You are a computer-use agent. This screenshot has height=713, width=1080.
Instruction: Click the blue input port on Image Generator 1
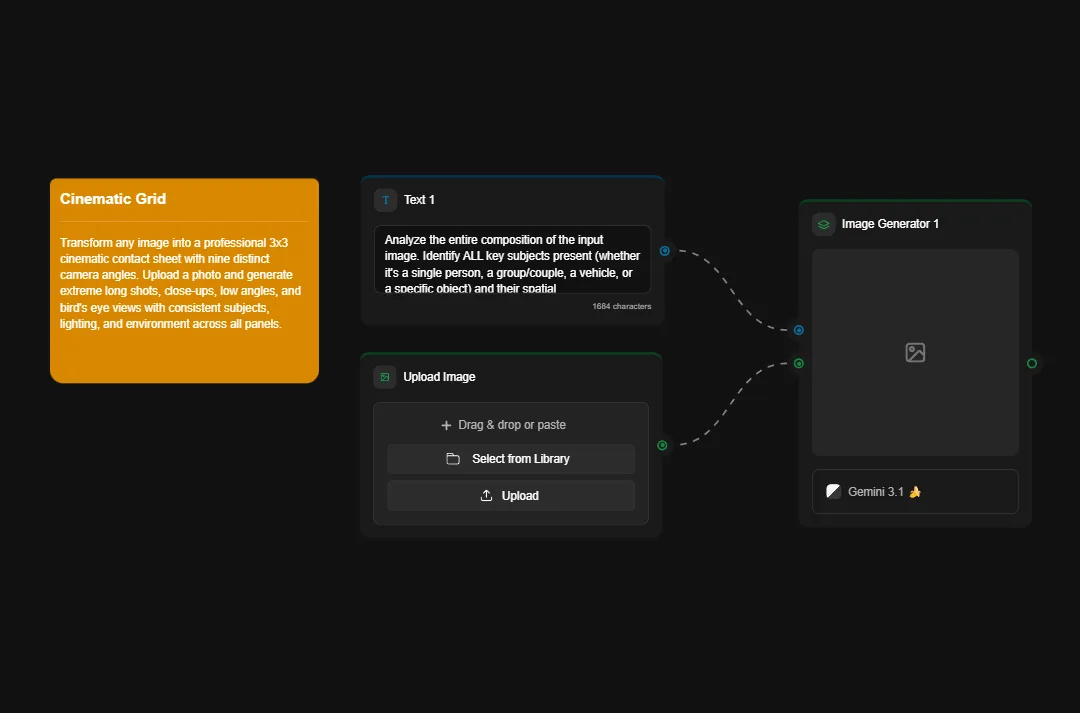798,330
